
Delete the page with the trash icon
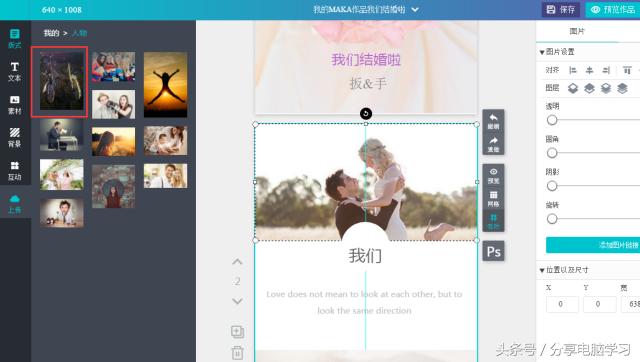pos(237,352)
